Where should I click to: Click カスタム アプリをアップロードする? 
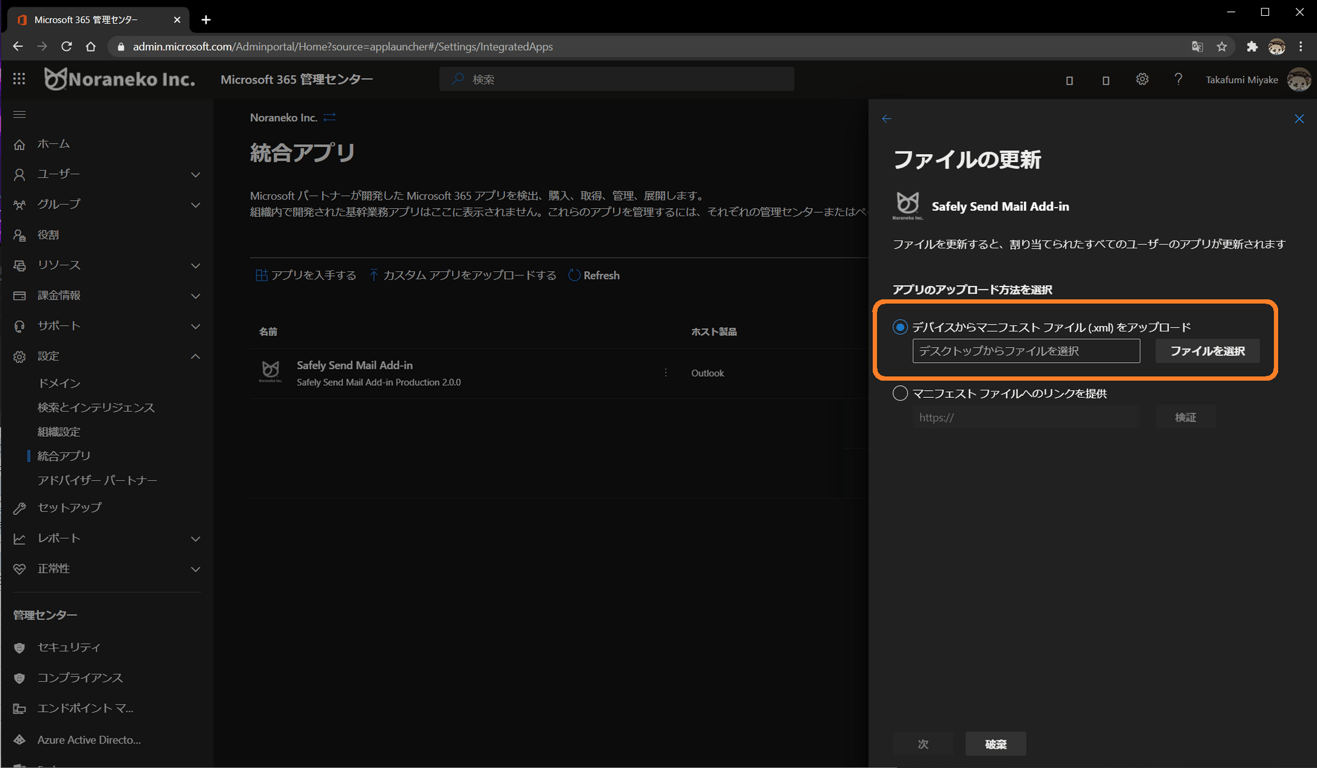point(462,275)
